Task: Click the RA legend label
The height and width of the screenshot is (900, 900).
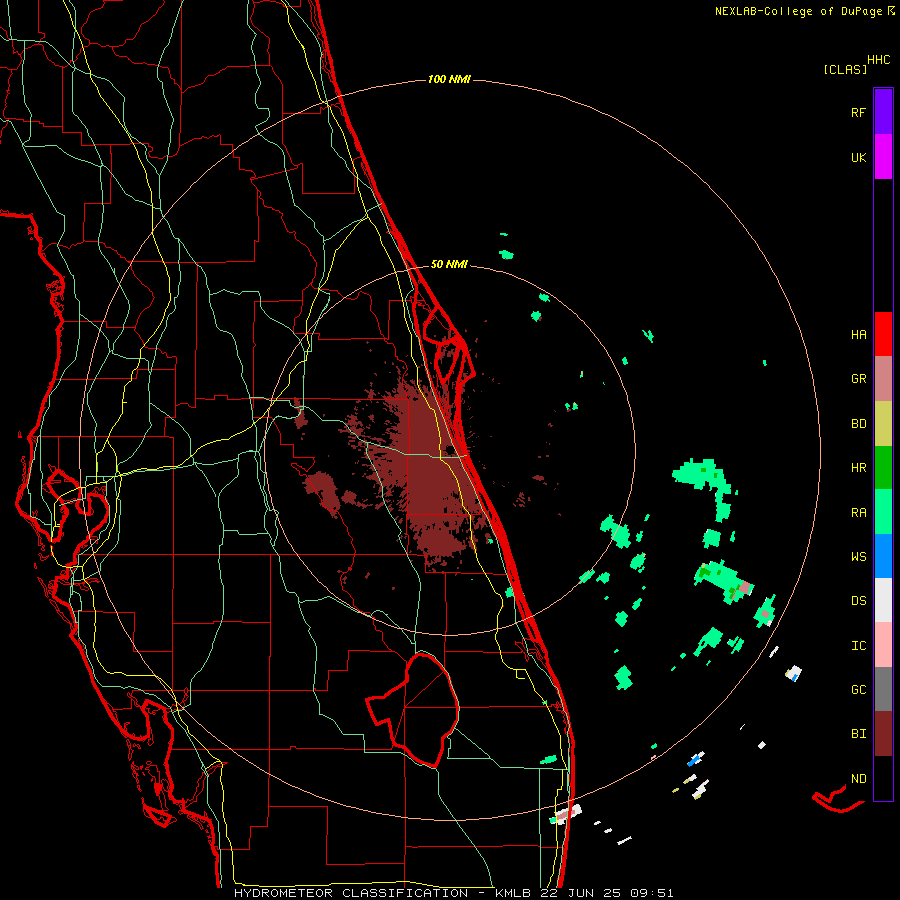Action: tap(858, 512)
